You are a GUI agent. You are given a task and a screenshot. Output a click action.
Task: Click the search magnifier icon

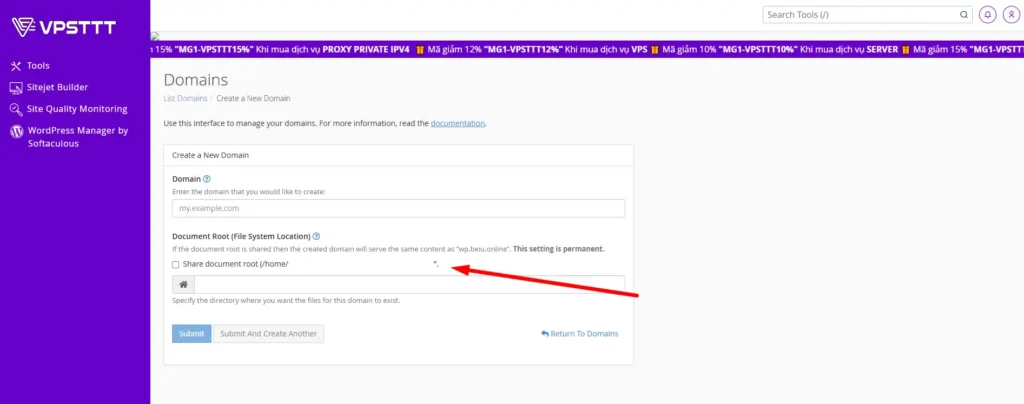tap(964, 14)
